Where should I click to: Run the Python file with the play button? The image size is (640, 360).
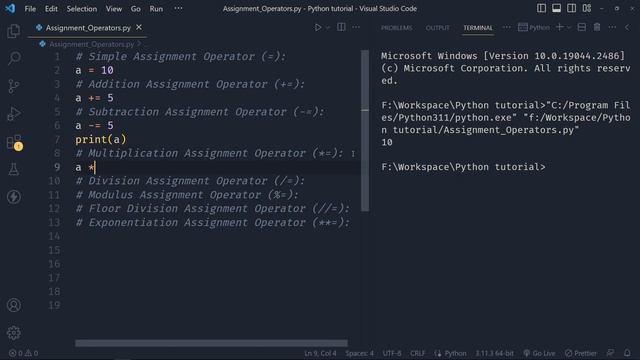click(x=318, y=27)
